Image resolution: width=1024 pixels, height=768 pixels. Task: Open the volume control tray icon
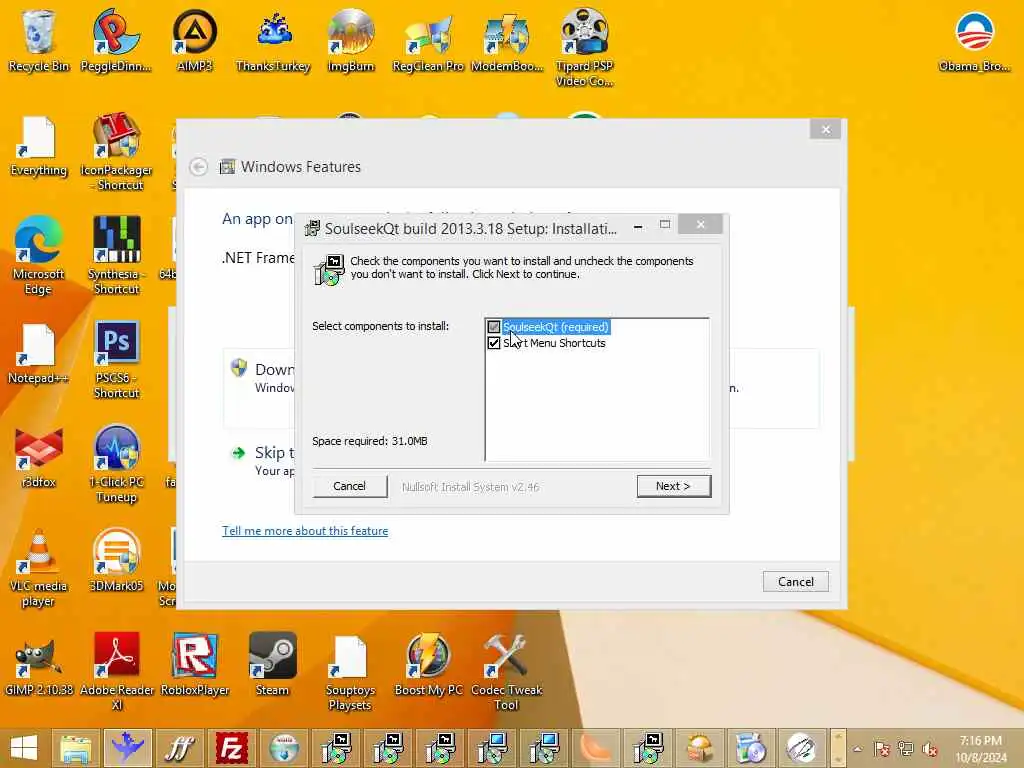click(929, 749)
